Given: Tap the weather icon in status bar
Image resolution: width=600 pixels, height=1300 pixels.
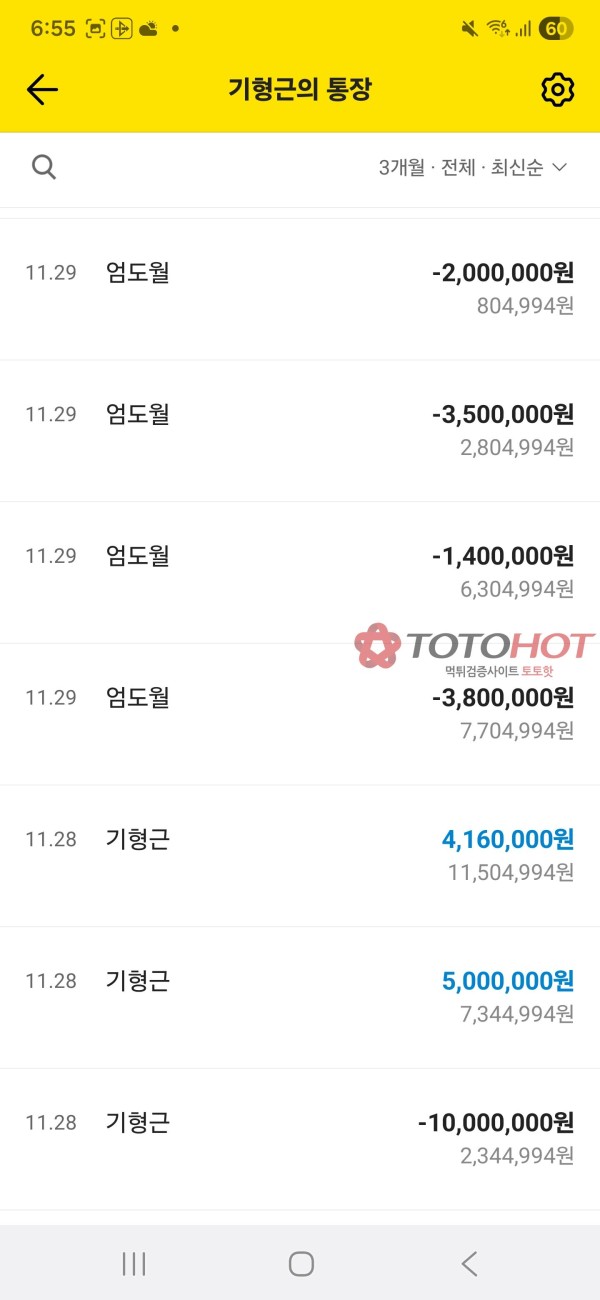Looking at the screenshot, I should pyautogui.click(x=148, y=29).
